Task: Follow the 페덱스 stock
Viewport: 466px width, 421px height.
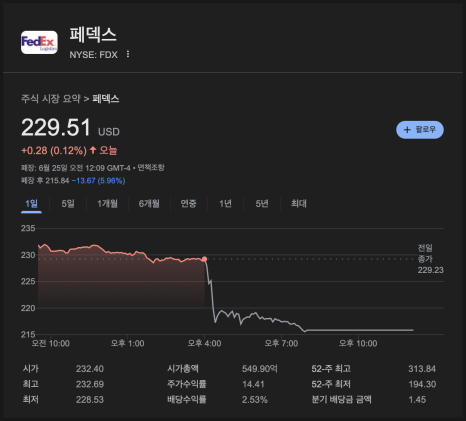Action: pos(420,130)
